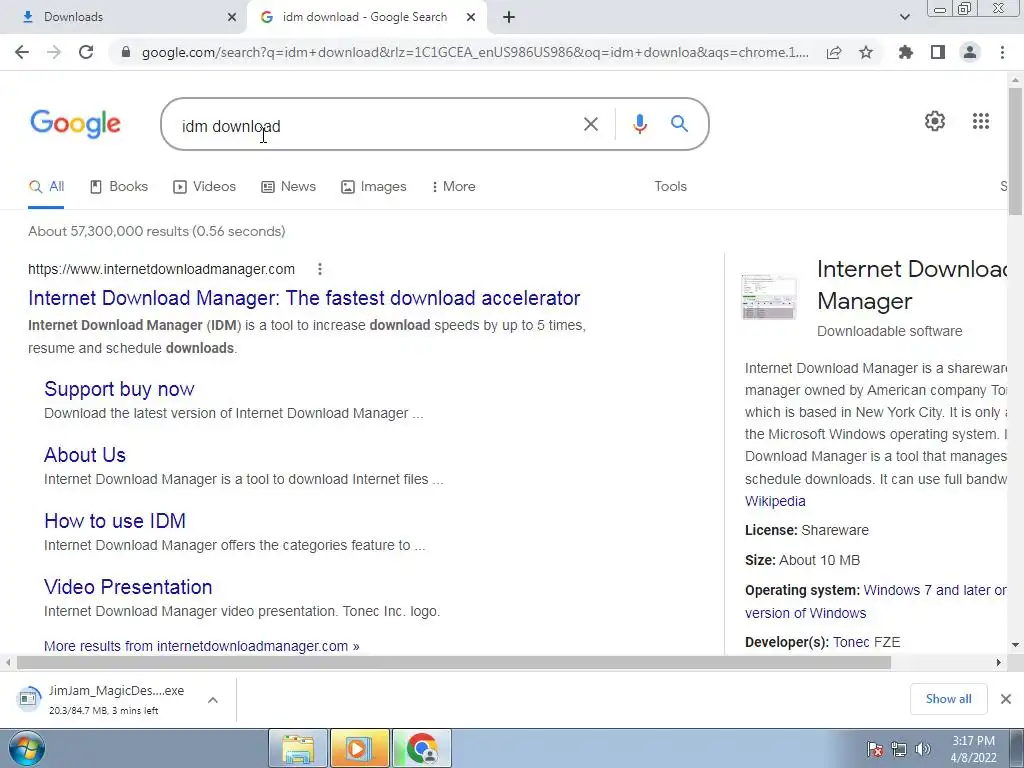1024x768 pixels.
Task: Click the vertical page scrollbar thumb
Action: click(x=1016, y=150)
